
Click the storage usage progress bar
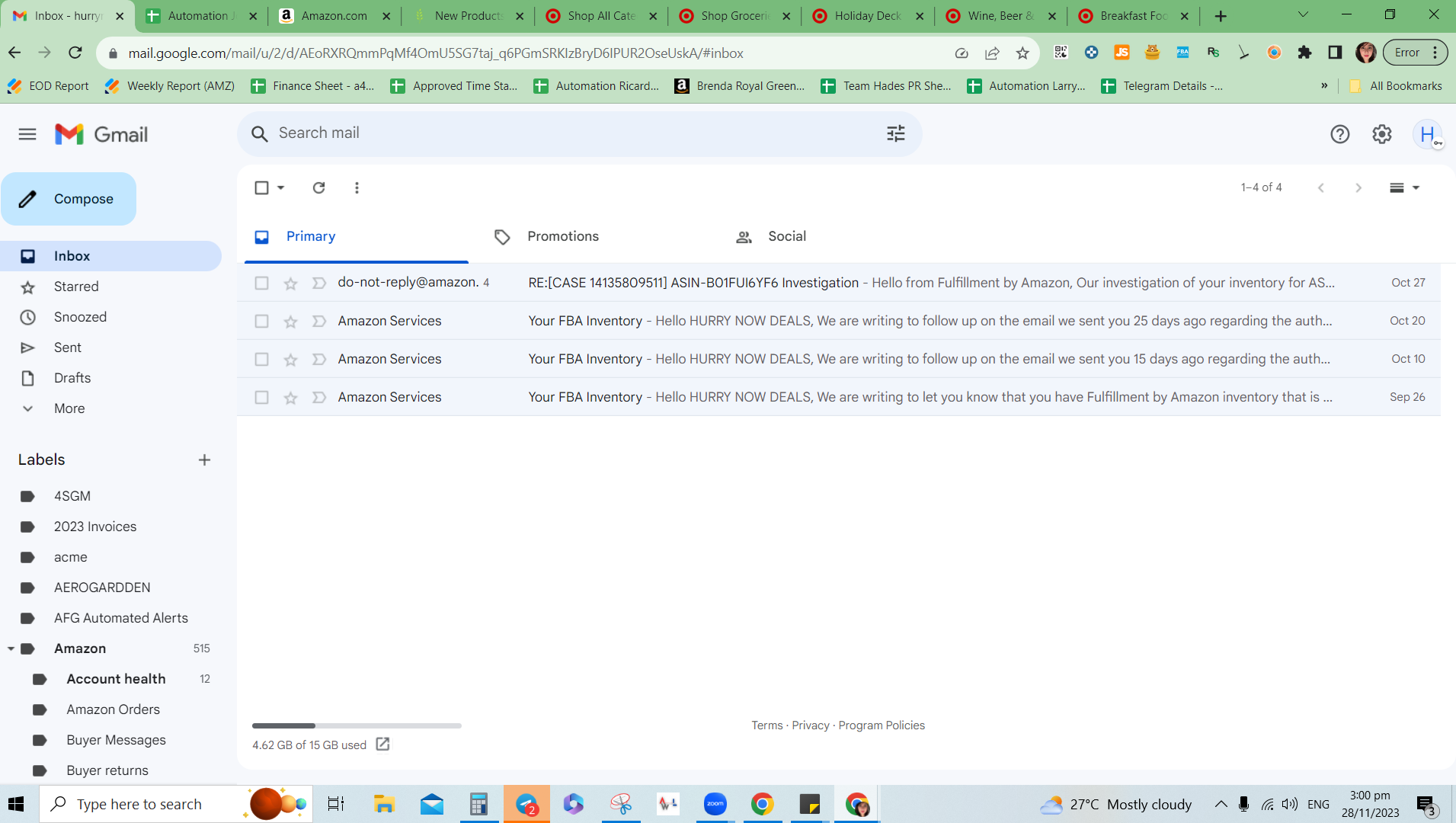(x=357, y=725)
